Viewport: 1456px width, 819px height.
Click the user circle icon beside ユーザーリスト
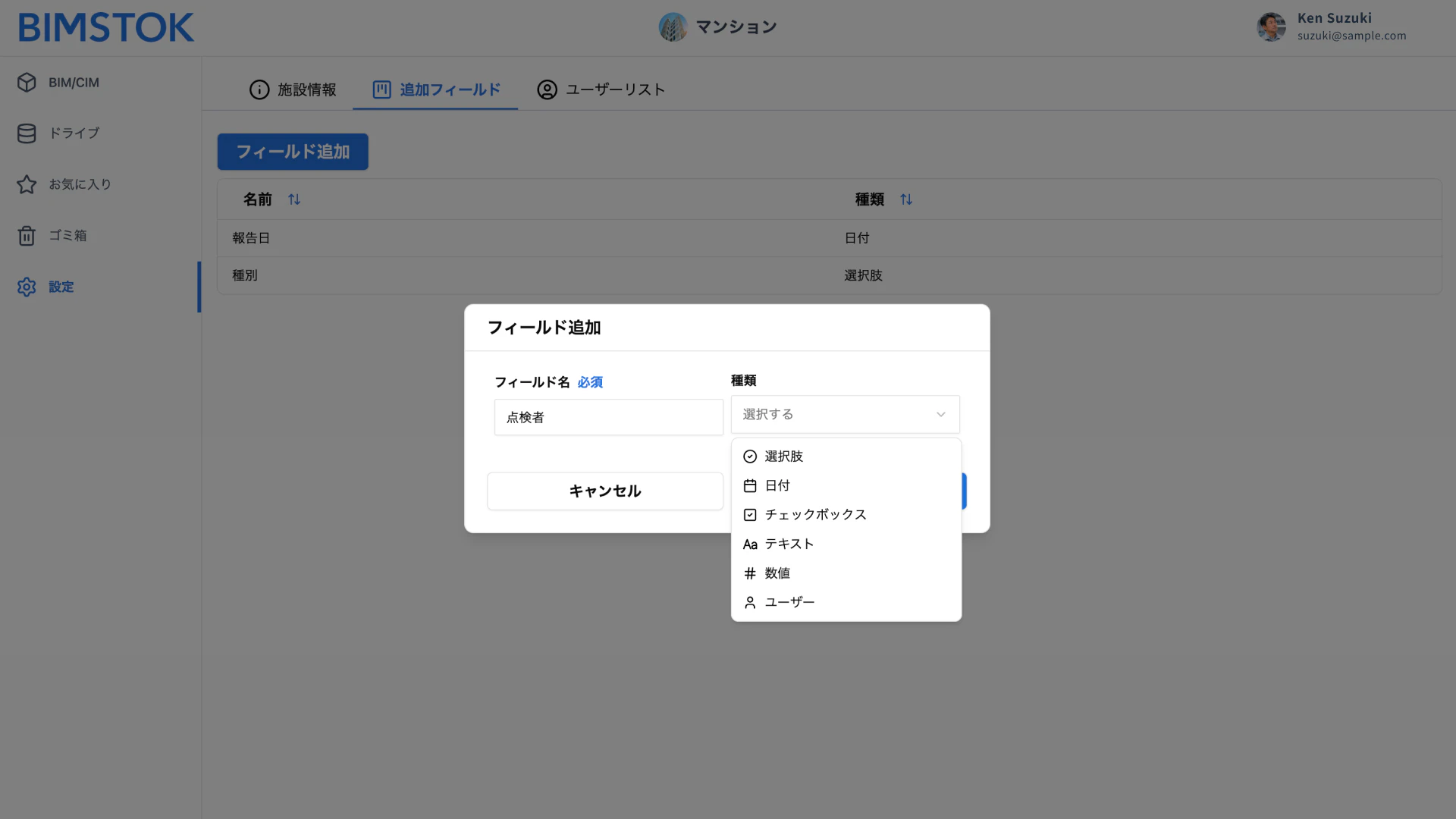pos(547,89)
